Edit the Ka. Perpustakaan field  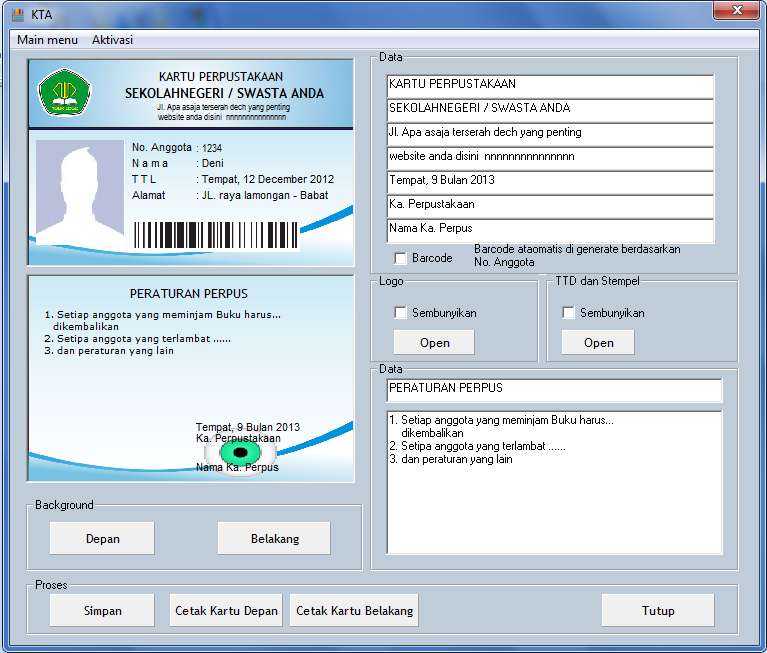click(x=550, y=206)
